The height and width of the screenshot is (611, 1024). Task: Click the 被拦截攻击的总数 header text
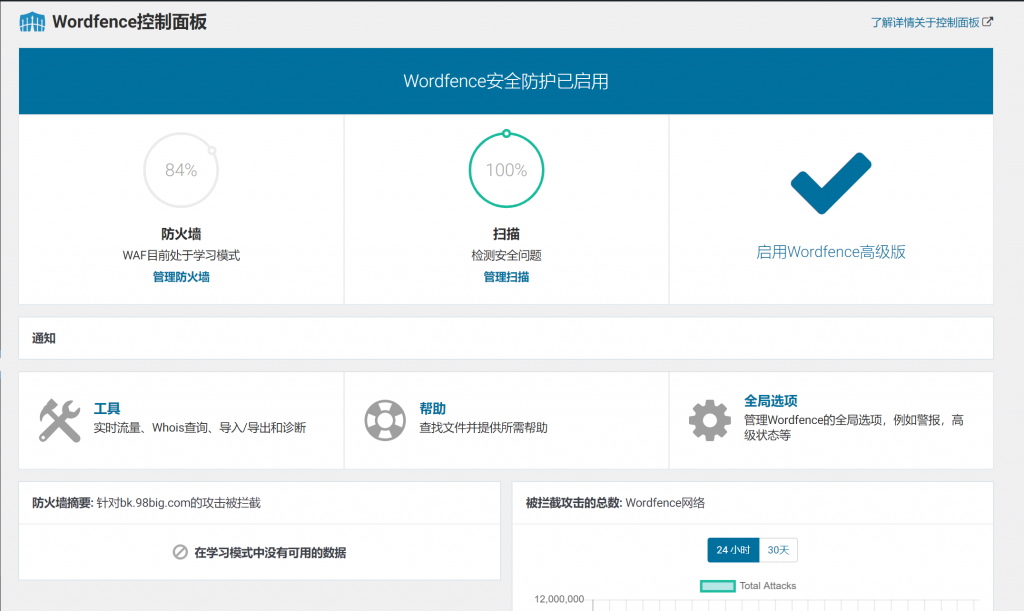pos(574,503)
